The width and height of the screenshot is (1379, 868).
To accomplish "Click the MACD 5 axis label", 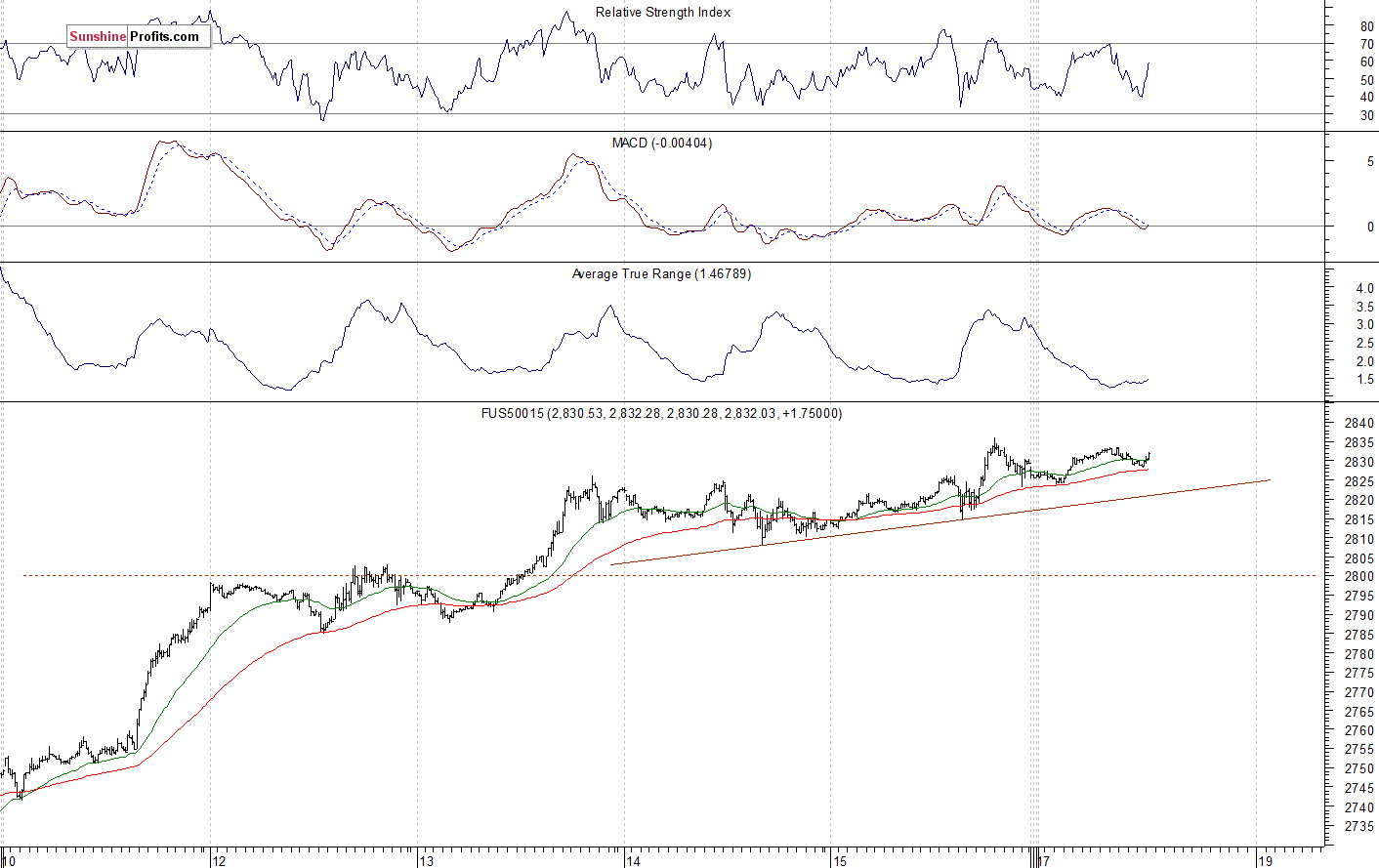I will pyautogui.click(x=1370, y=162).
